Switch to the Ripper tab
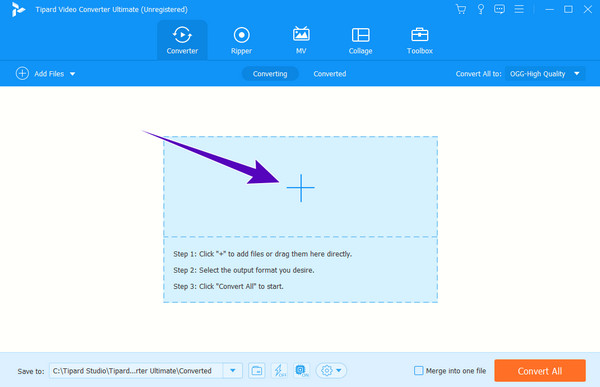The height and width of the screenshot is (387, 600). click(x=241, y=40)
